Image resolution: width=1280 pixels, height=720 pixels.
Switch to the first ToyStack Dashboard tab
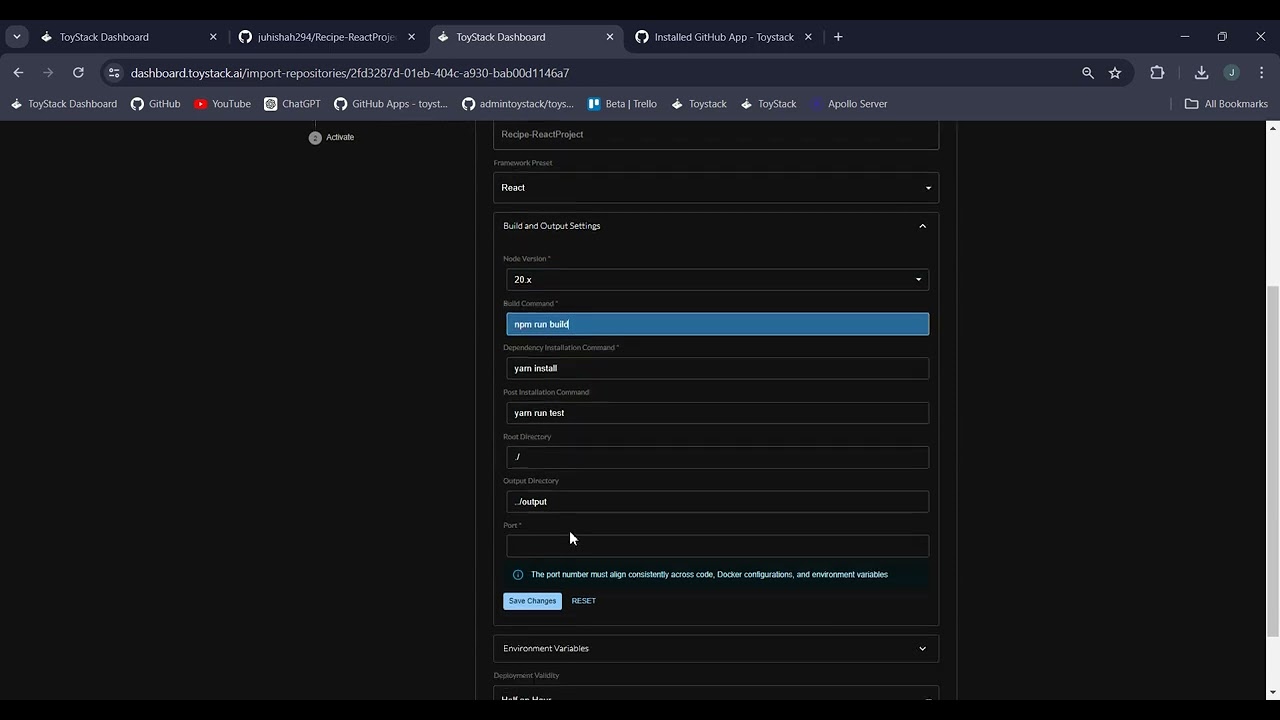pos(130,37)
